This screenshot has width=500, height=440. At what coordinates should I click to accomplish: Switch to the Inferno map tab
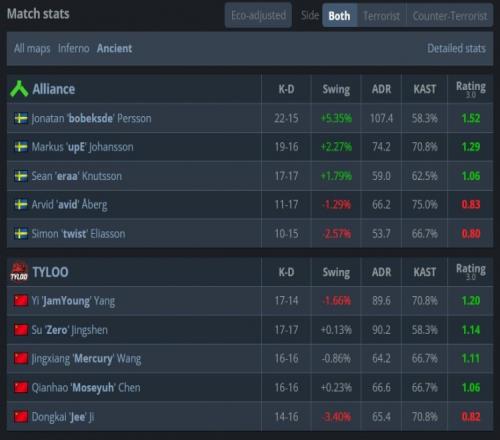74,49
